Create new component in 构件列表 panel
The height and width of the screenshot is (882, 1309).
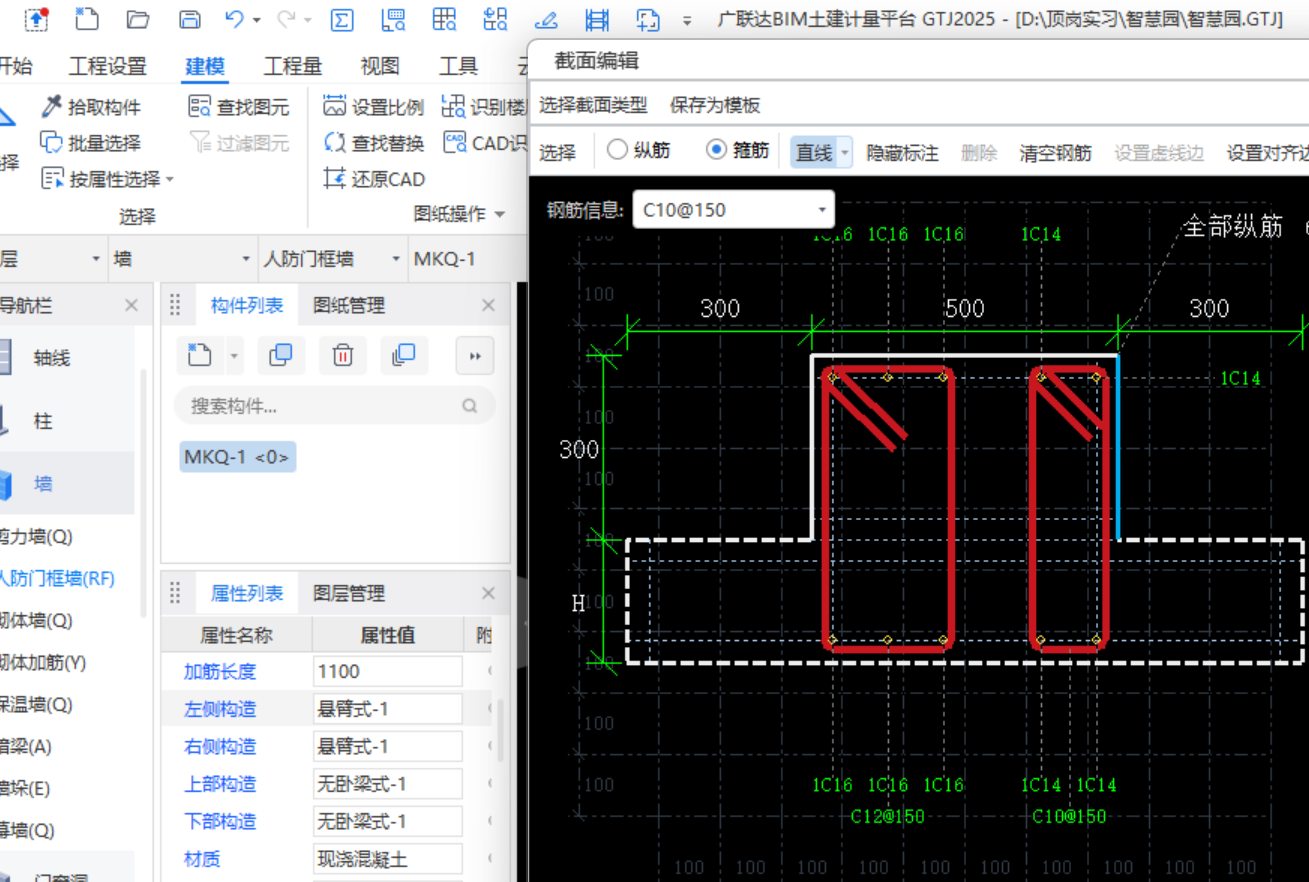pos(200,355)
